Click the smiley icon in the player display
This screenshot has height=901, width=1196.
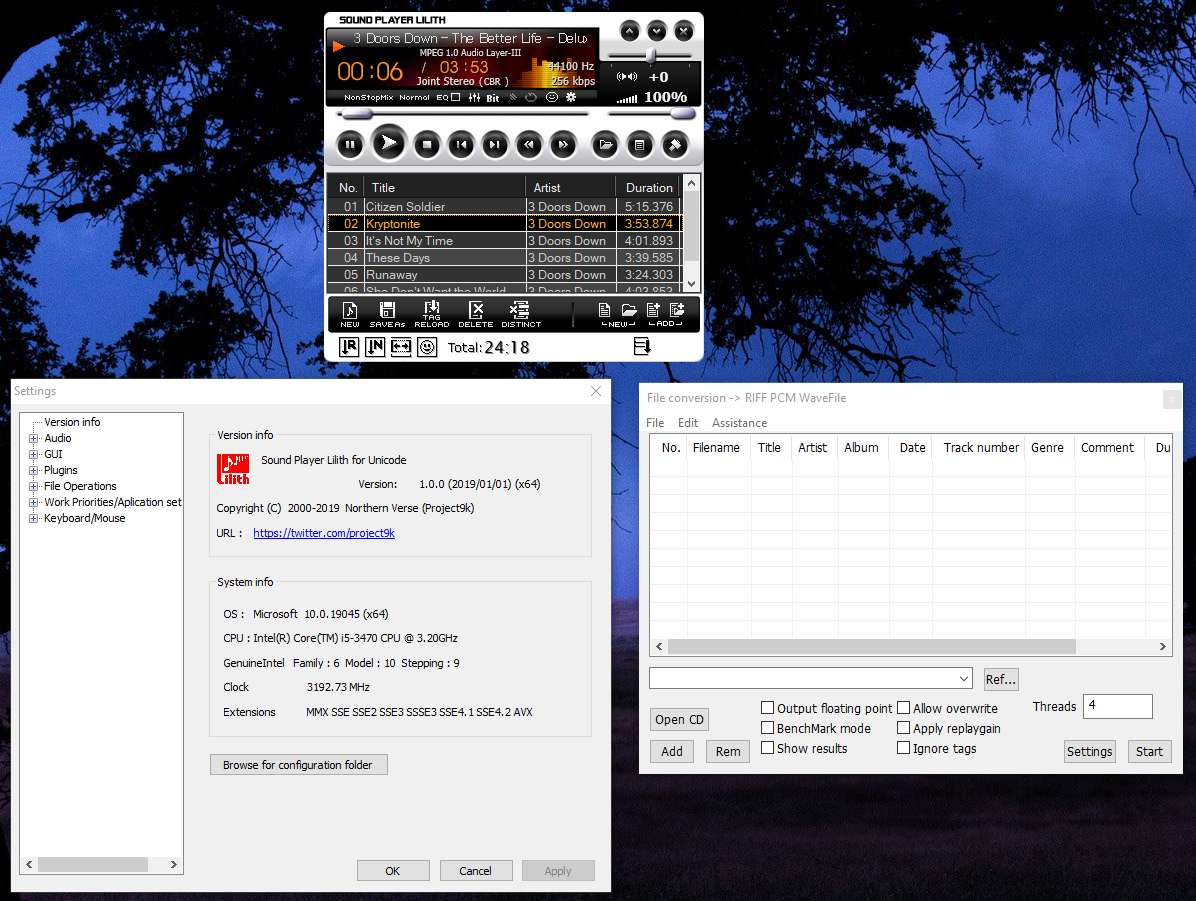551,98
